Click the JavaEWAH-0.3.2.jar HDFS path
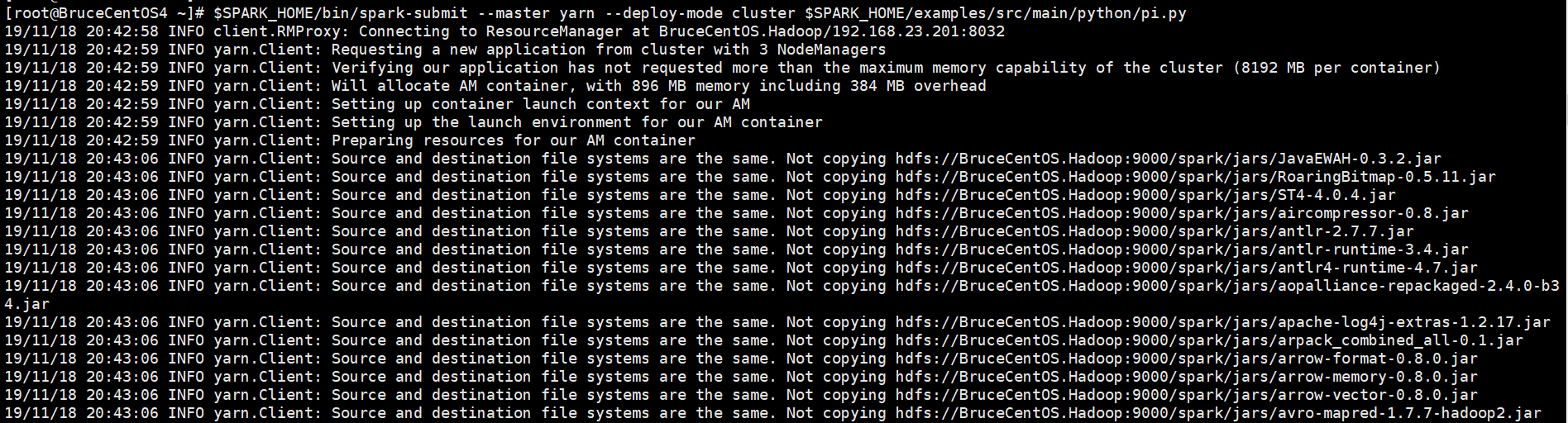This screenshot has height=423, width=1568. [x=1168, y=159]
